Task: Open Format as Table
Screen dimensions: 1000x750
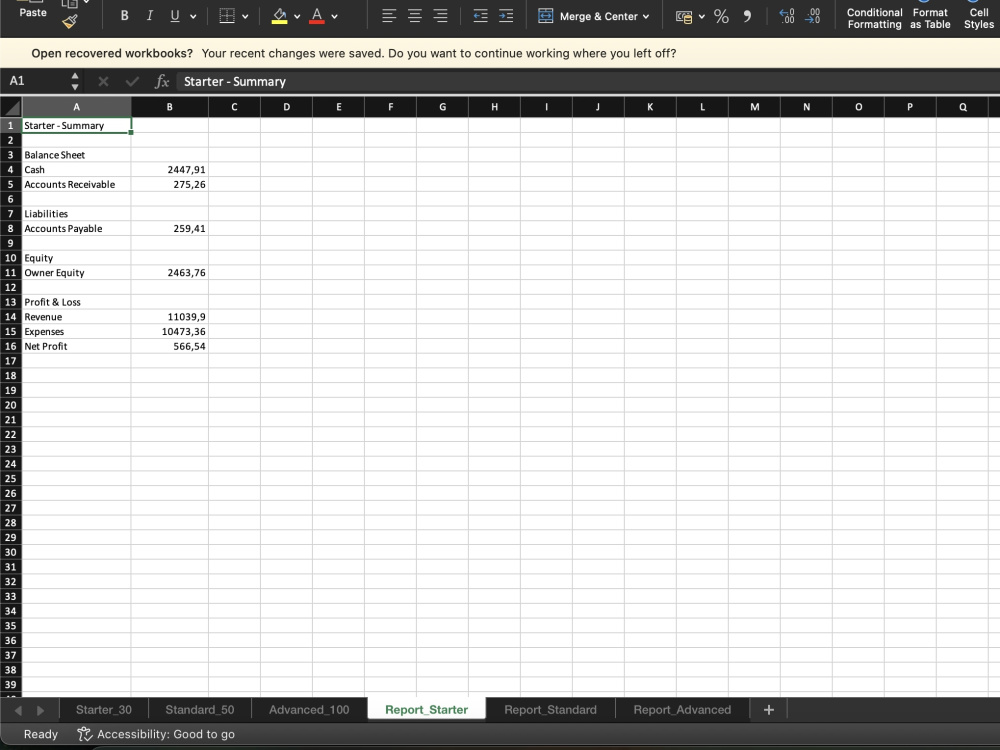Action: click(x=930, y=18)
